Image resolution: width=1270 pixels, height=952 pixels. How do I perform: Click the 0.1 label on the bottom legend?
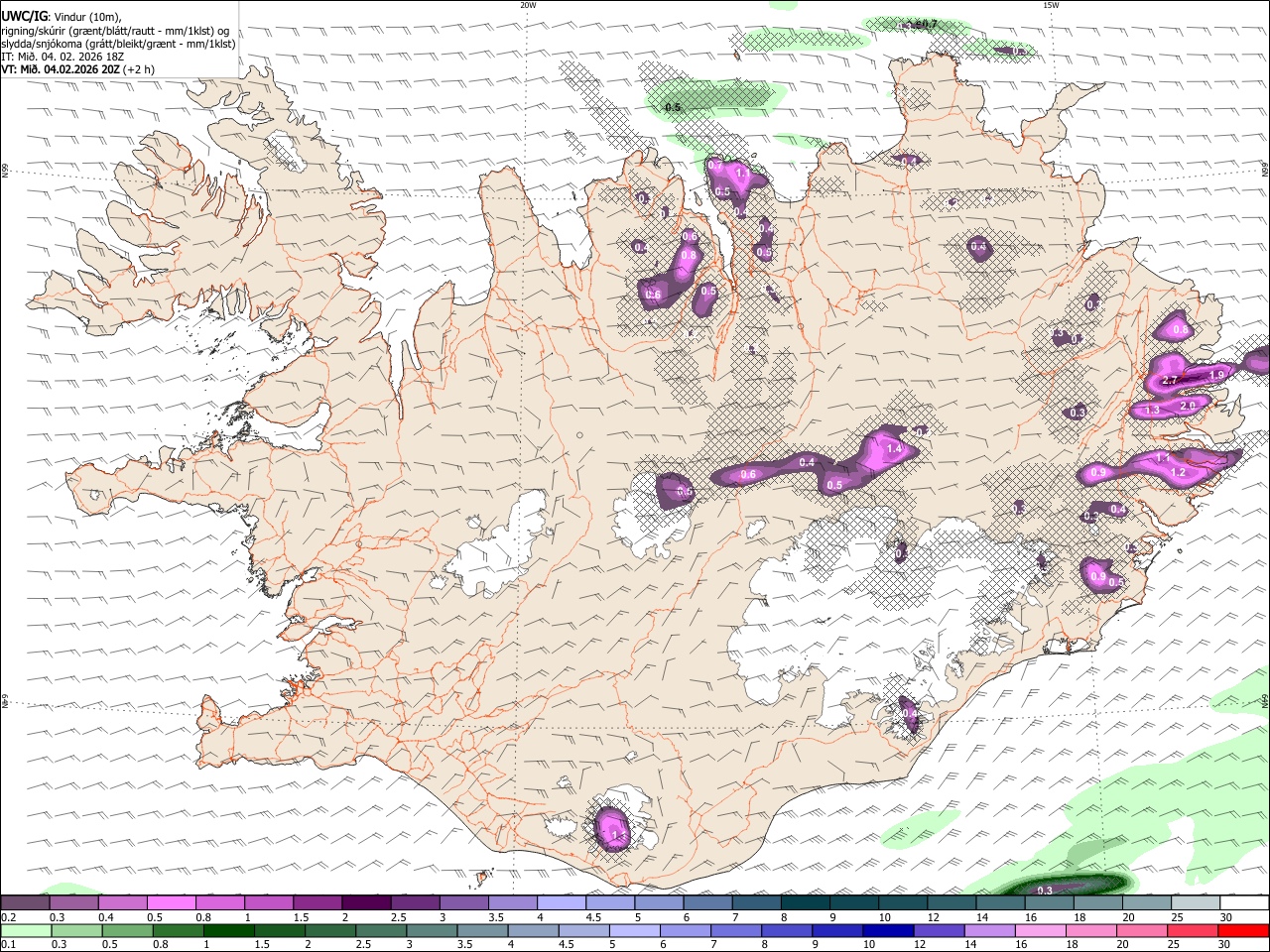[x=9, y=945]
